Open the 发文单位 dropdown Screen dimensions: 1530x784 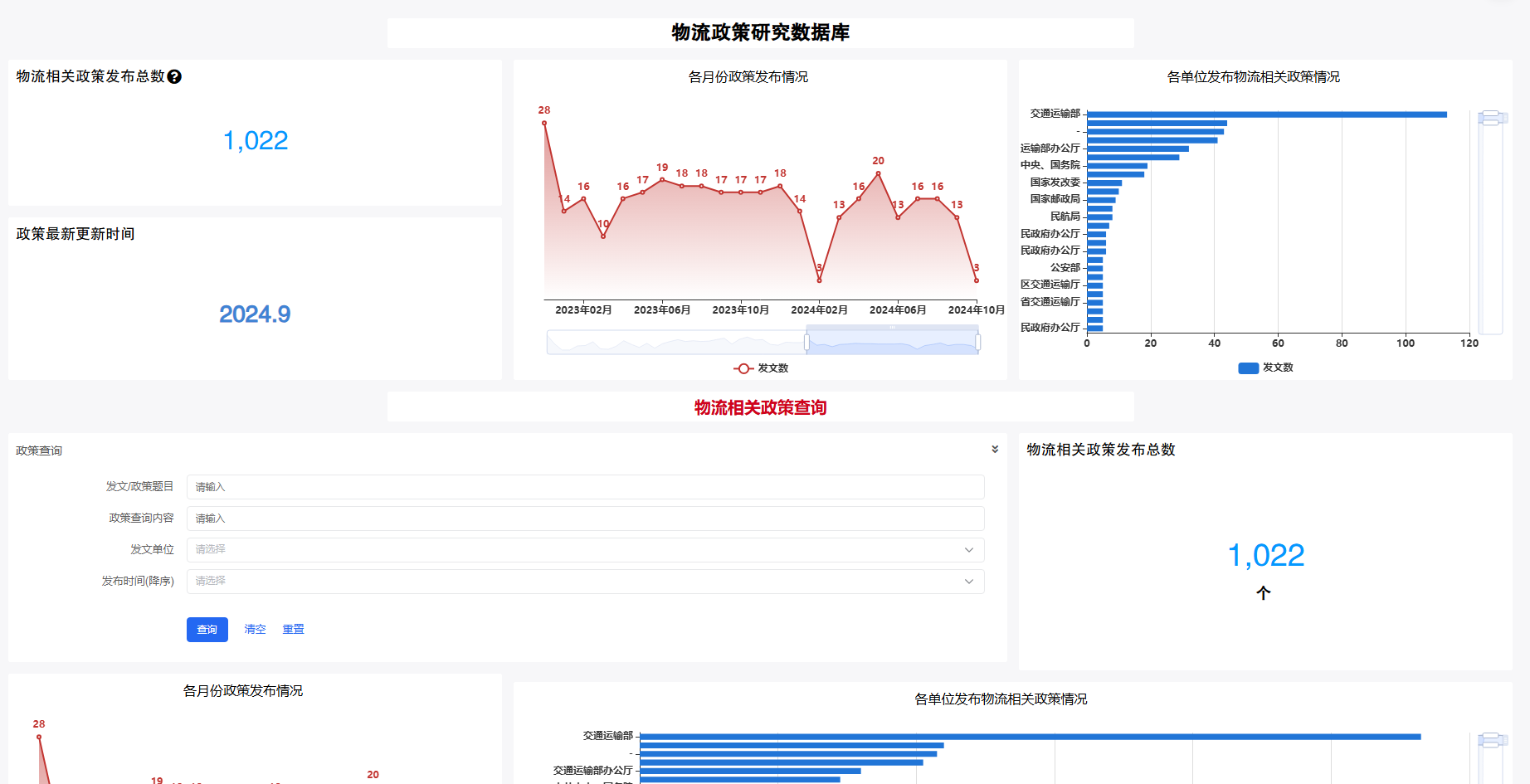click(x=585, y=550)
